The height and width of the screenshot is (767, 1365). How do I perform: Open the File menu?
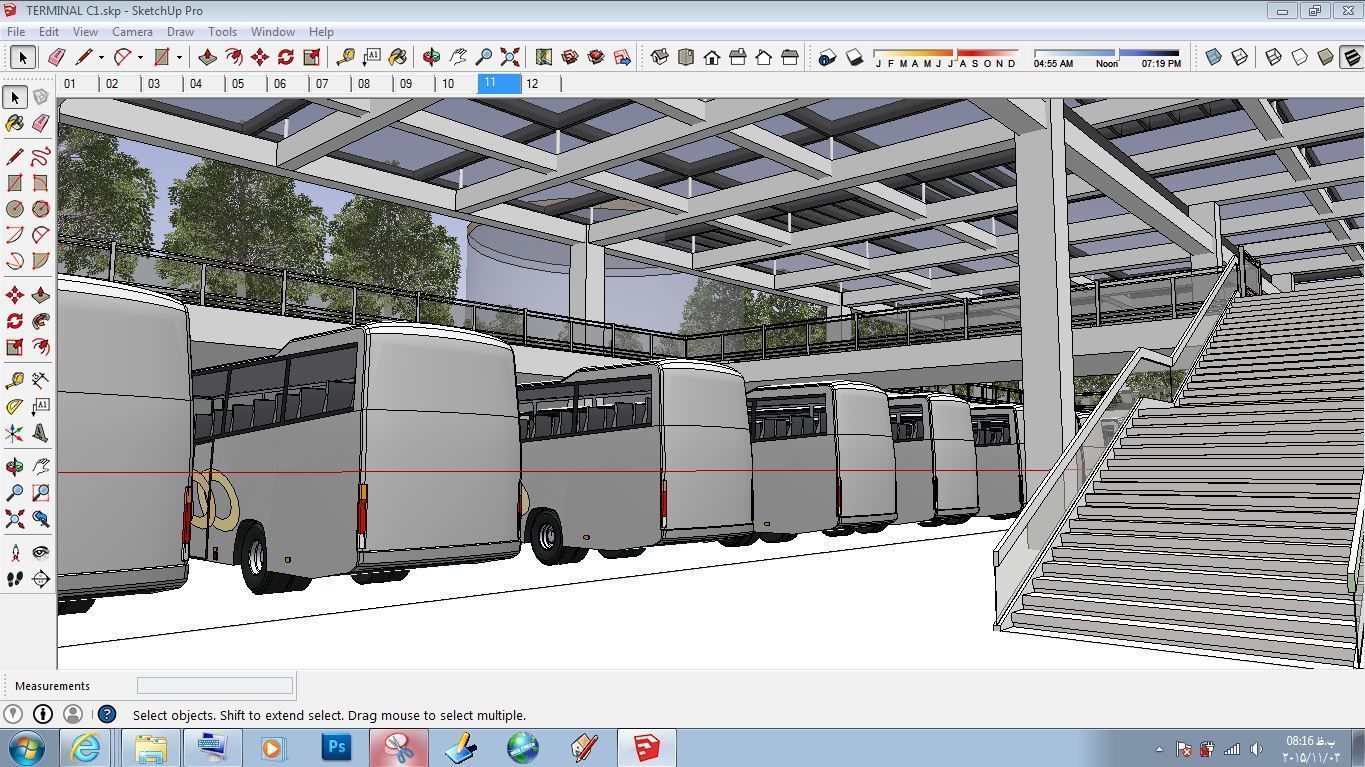point(17,32)
